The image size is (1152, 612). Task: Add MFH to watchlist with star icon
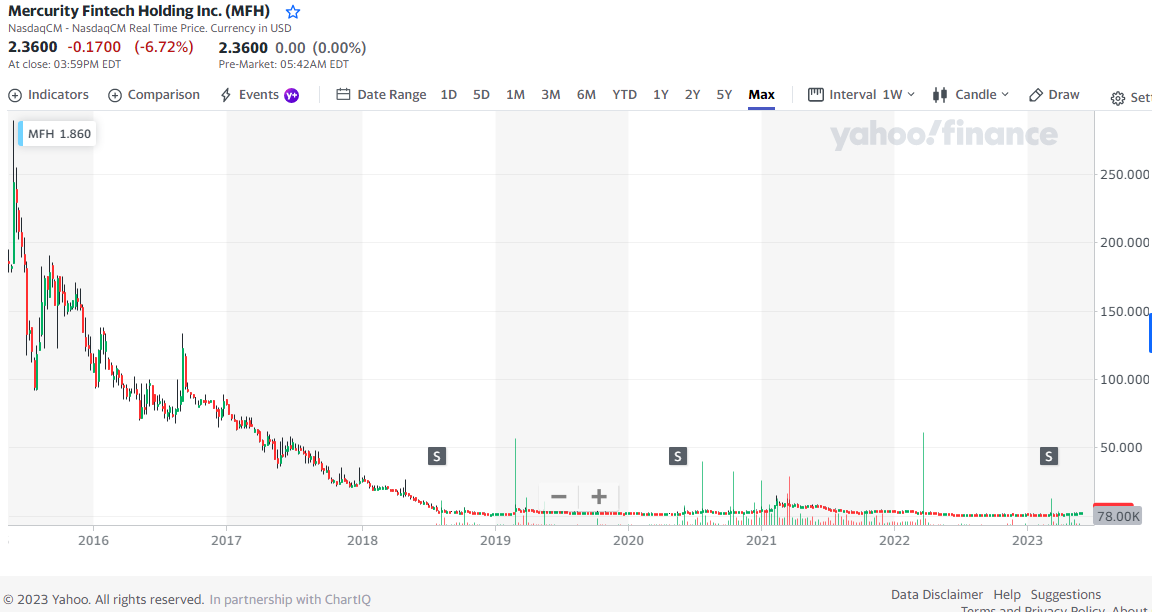(x=293, y=12)
